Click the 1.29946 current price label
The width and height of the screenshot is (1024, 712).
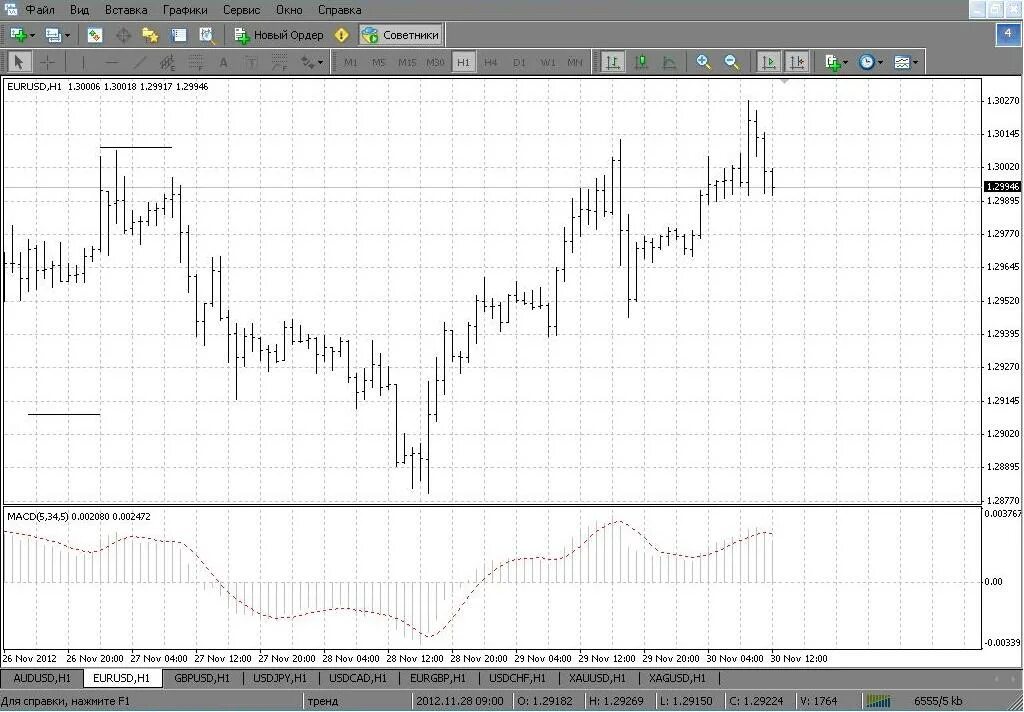[1003, 187]
